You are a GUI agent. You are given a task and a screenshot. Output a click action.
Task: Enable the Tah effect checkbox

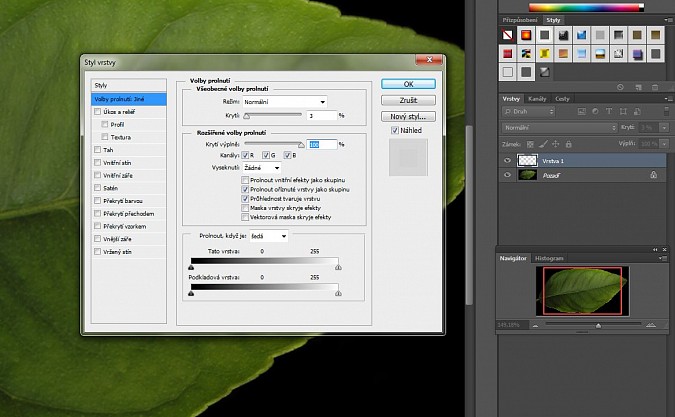[x=97, y=150]
